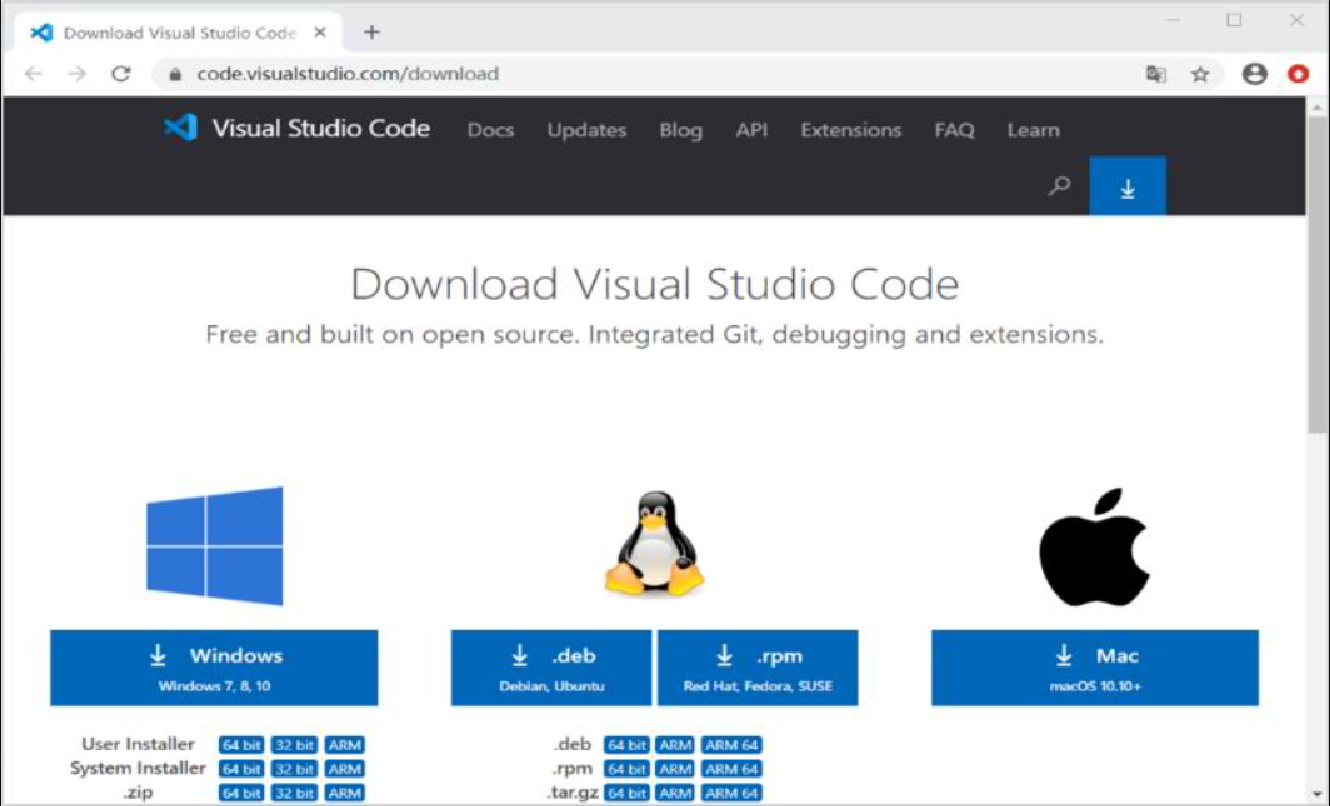Image resolution: width=1330 pixels, height=806 pixels.
Task: Click Linux .deb ARM link
Action: [x=676, y=745]
